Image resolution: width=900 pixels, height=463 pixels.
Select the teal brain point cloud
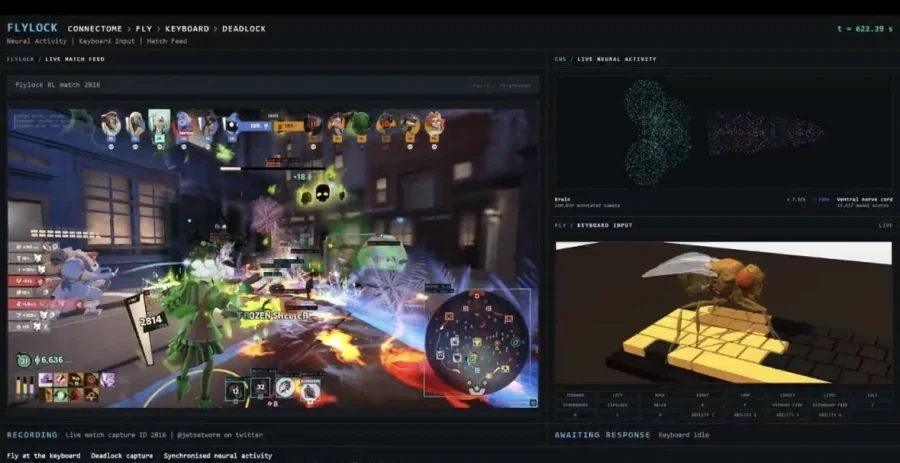tap(657, 132)
